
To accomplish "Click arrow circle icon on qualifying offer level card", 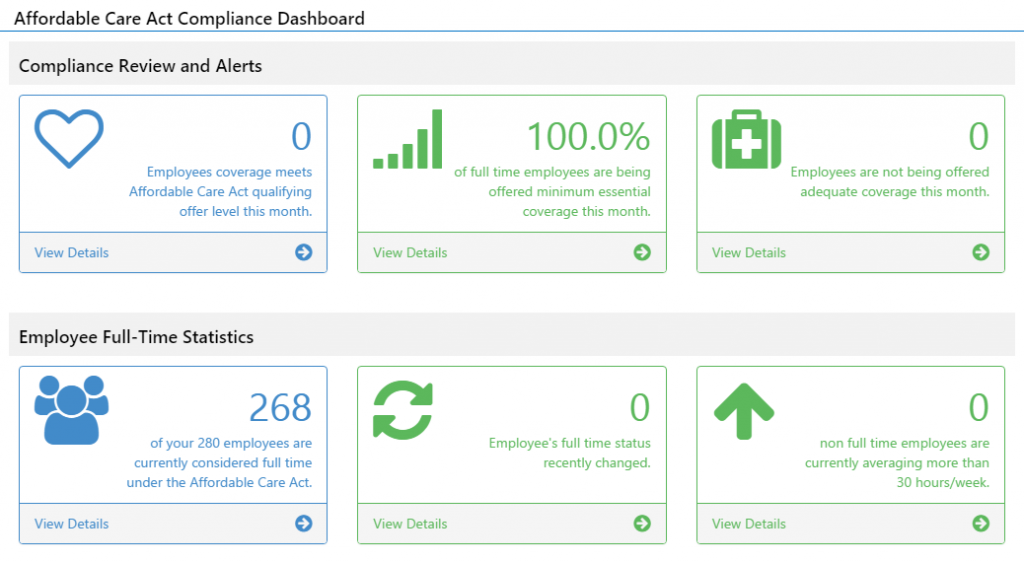I will [x=304, y=252].
